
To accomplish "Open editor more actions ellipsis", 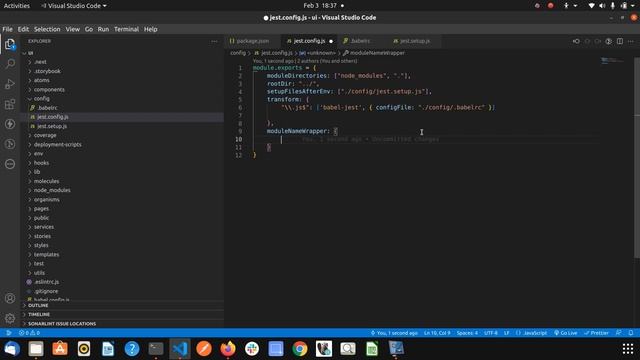I will coord(631,41).
